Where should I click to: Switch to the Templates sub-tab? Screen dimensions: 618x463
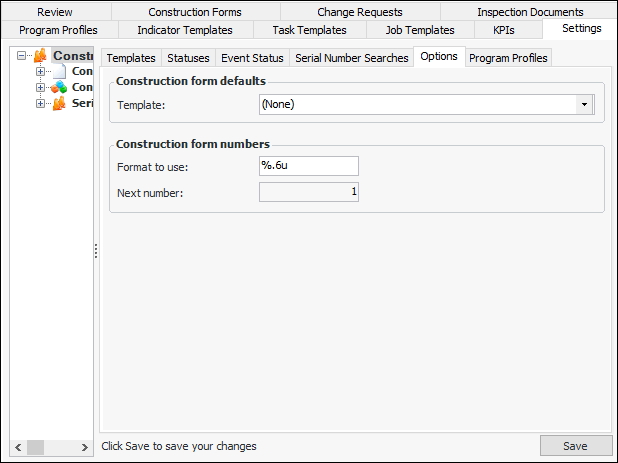131,58
